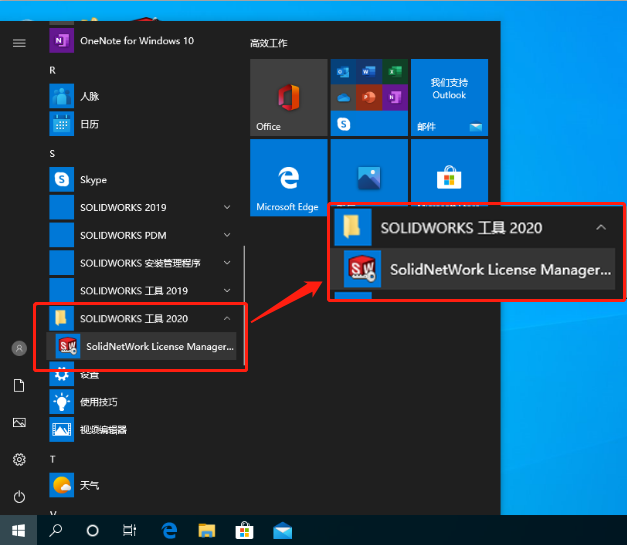Image resolution: width=627 pixels, height=545 pixels.
Task: Launch SolidNetWork License Manager in app list
Action: click(141, 346)
